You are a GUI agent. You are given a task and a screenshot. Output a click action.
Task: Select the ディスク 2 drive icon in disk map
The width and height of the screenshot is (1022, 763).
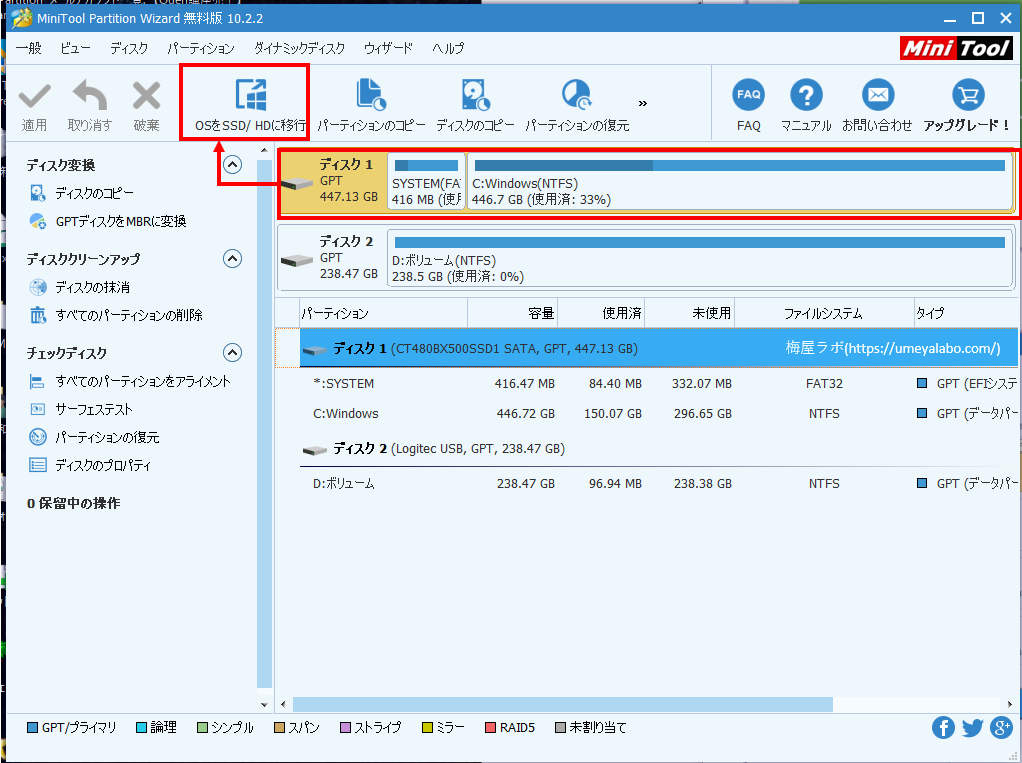pos(297,261)
